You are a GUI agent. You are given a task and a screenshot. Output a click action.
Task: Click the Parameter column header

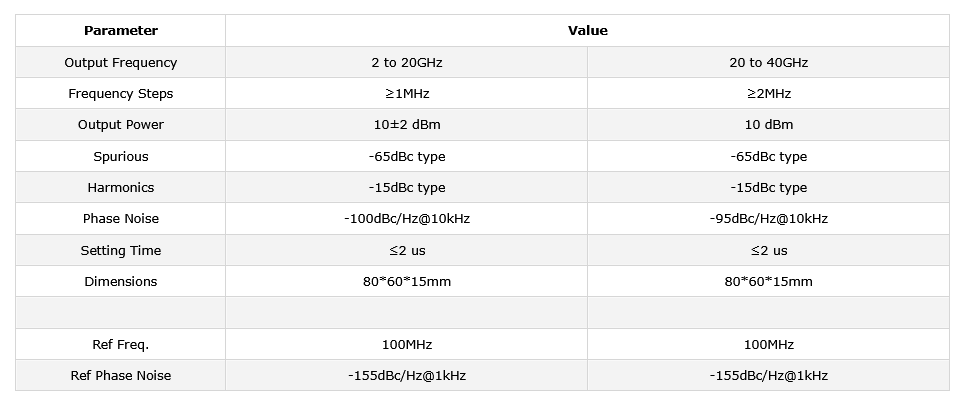[x=120, y=31]
